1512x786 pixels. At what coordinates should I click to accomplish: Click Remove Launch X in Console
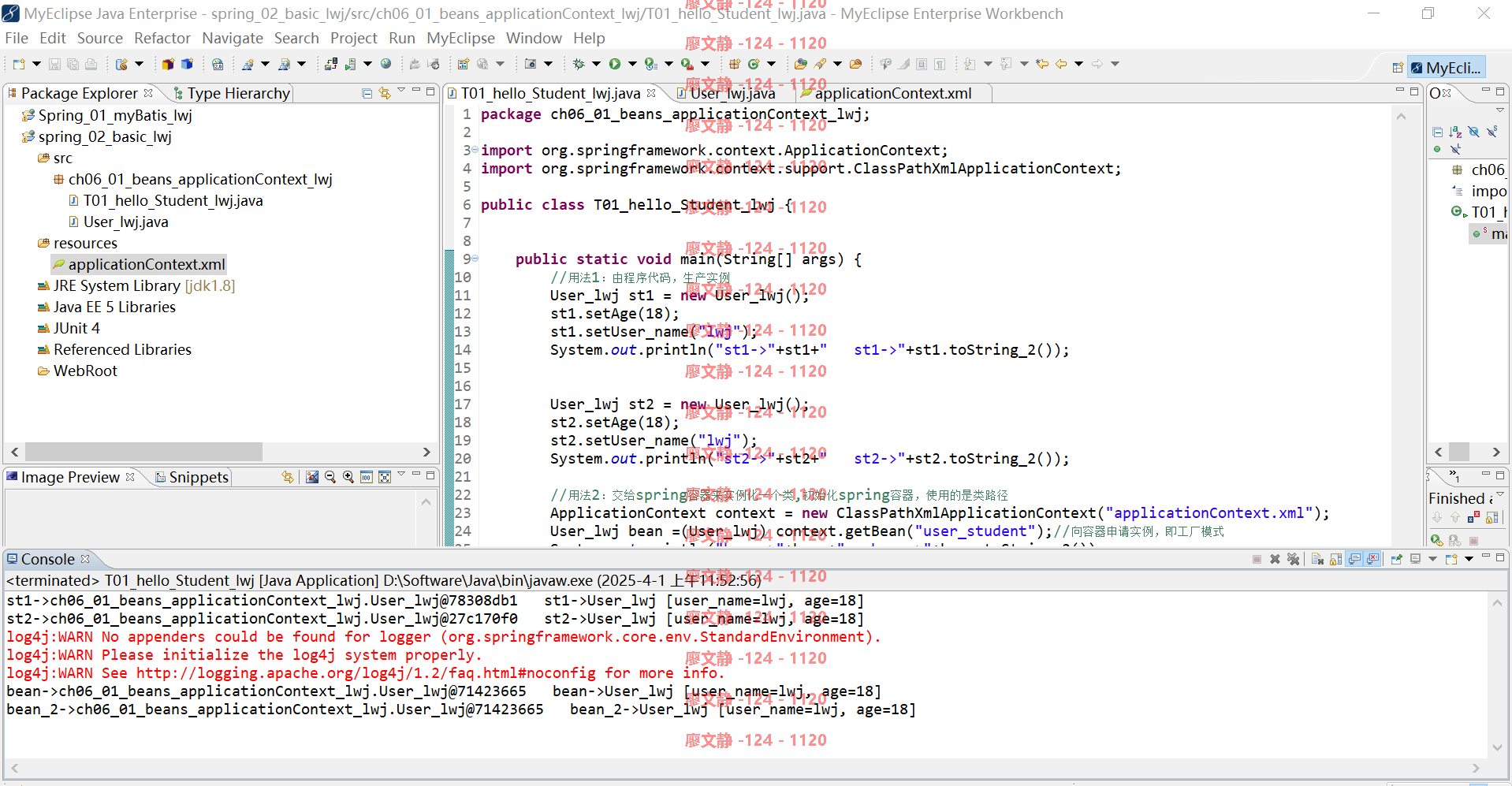(x=1275, y=559)
